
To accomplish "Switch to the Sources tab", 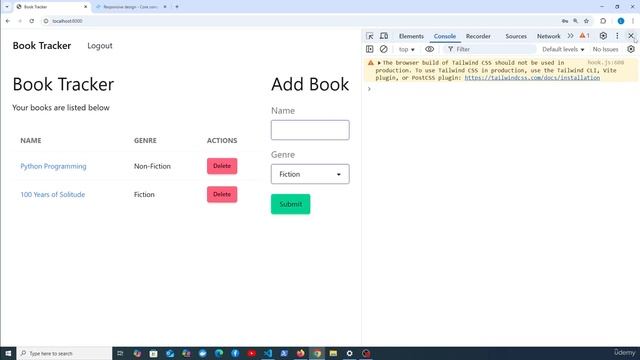I will [x=516, y=36].
